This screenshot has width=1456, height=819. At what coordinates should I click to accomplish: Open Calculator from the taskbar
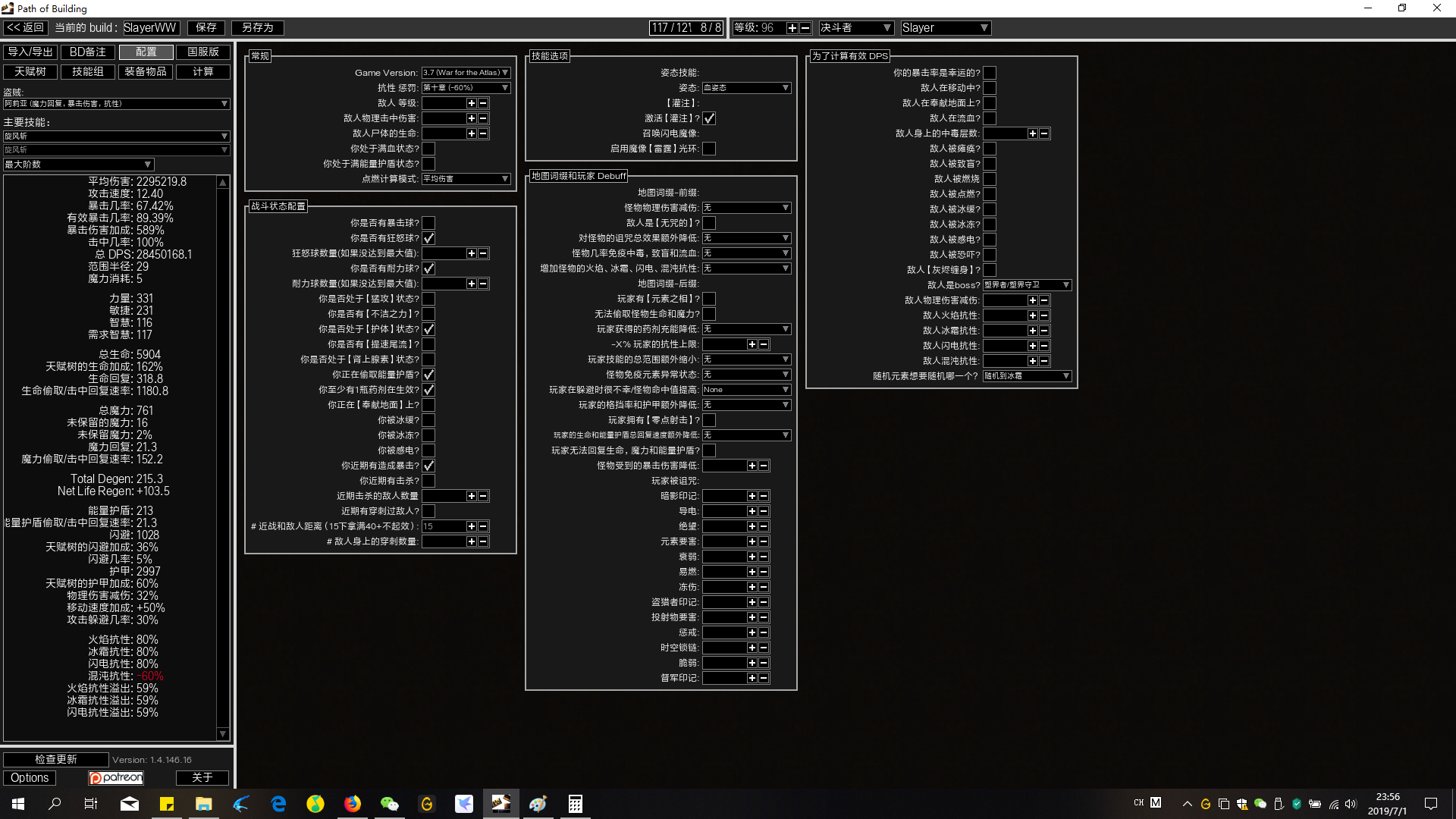[x=576, y=804]
